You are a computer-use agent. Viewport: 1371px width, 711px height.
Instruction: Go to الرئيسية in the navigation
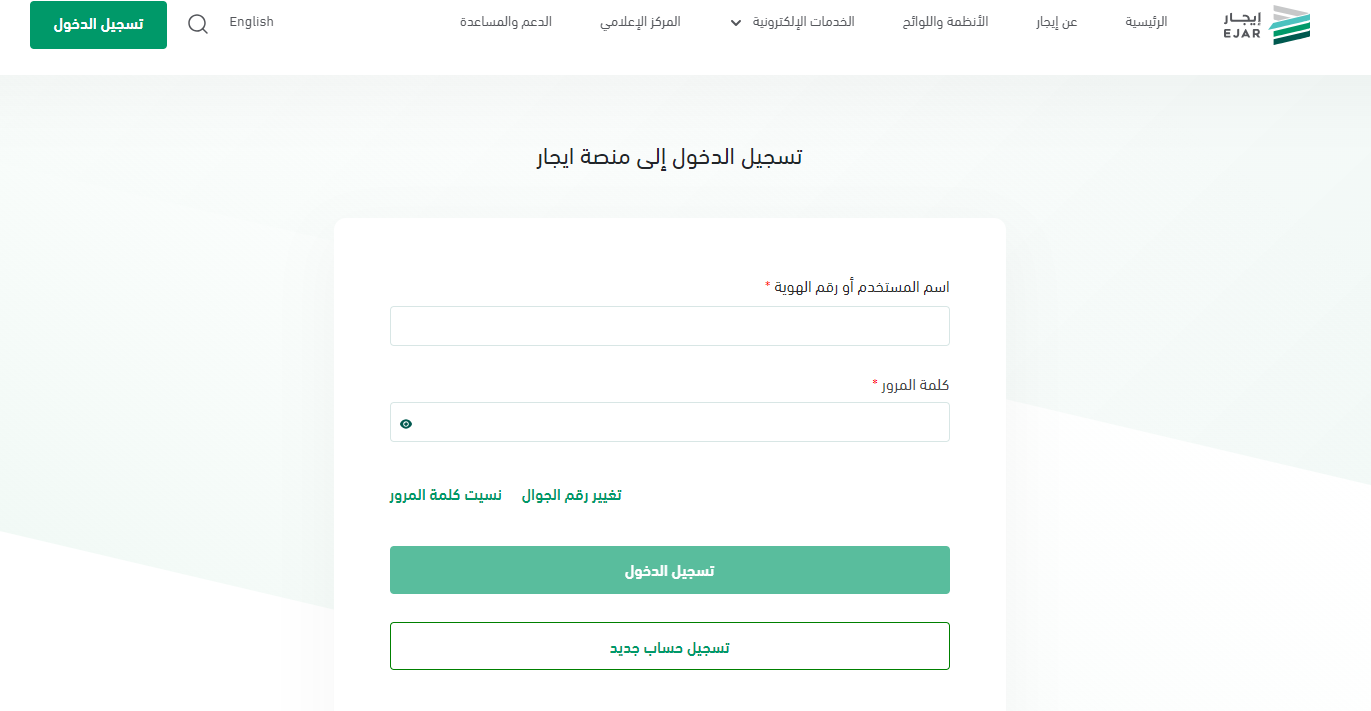pos(1146,22)
